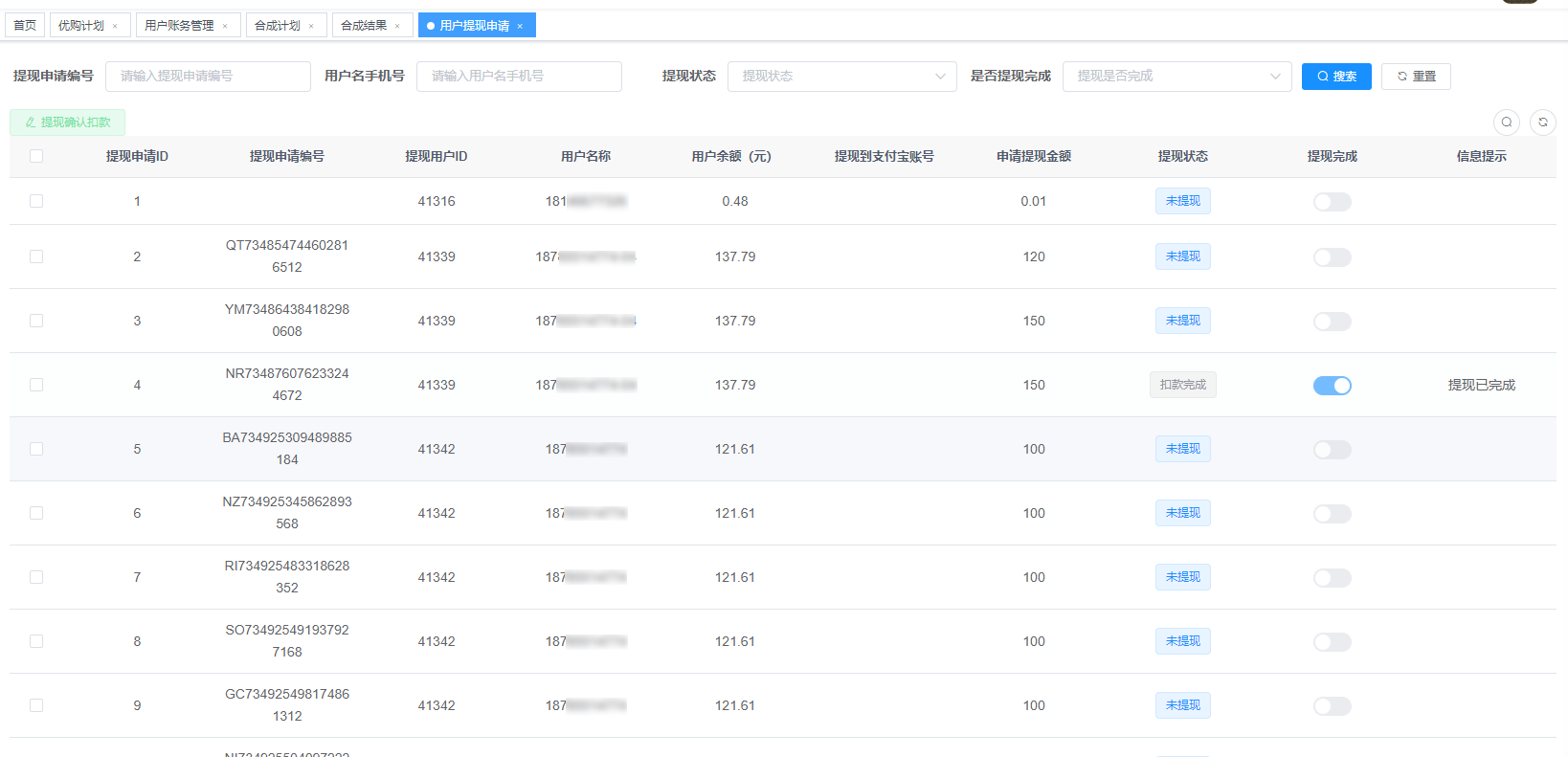The height and width of the screenshot is (757, 1568).
Task: Close the 合成结果 tab
Action: point(397,27)
